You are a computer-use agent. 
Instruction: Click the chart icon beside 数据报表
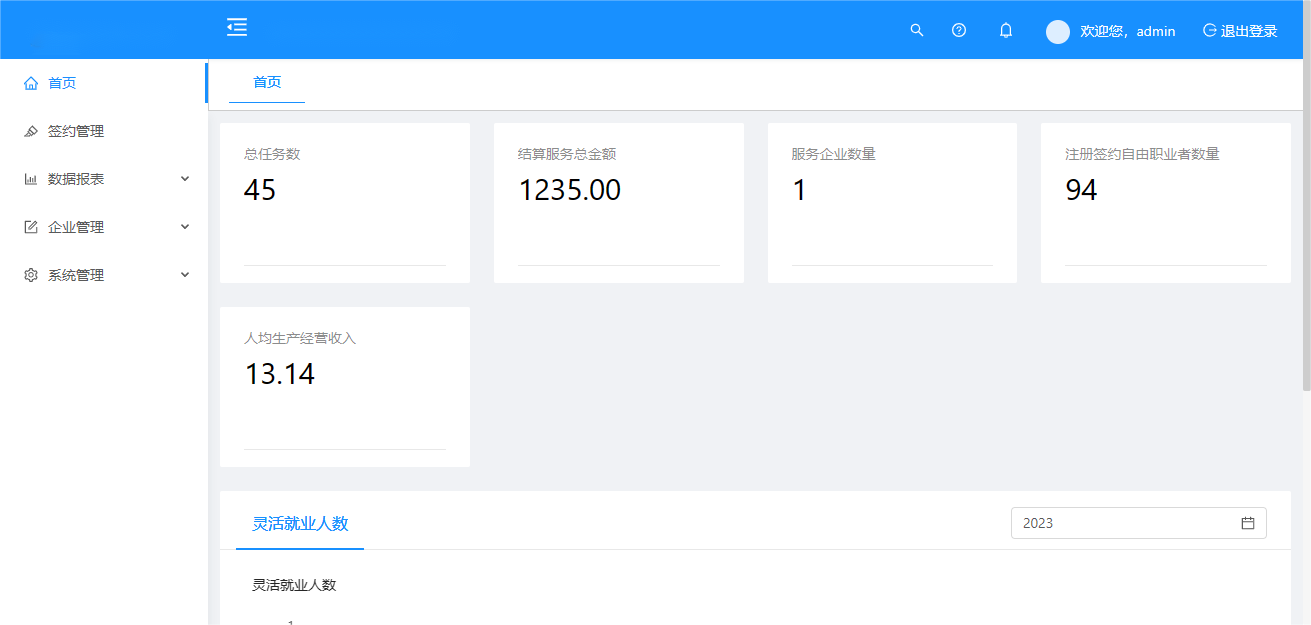pyautogui.click(x=30, y=178)
